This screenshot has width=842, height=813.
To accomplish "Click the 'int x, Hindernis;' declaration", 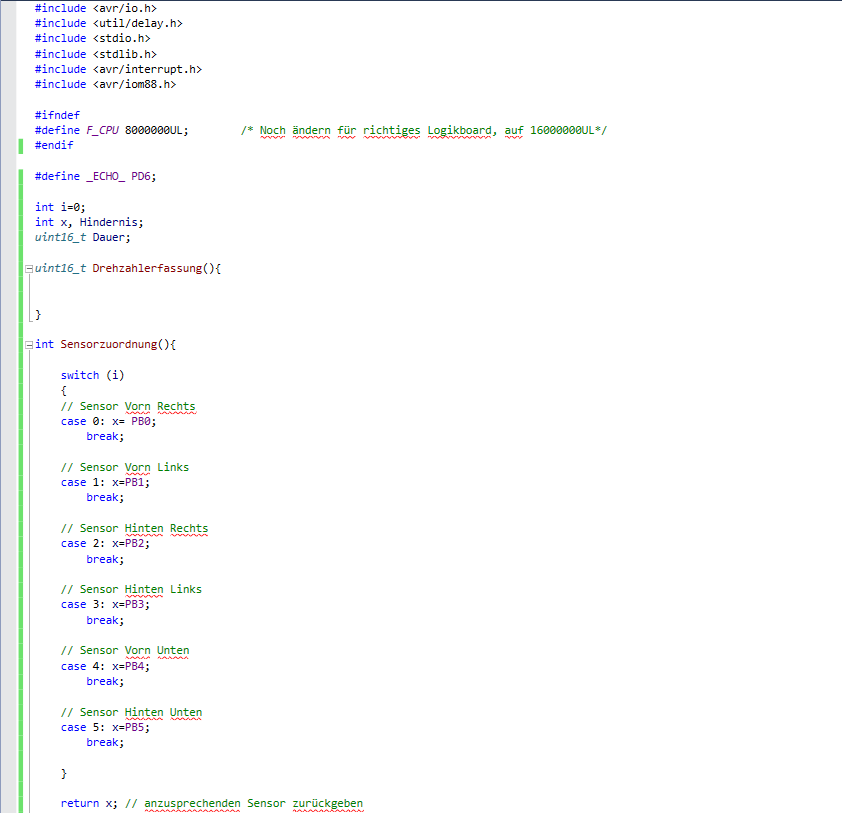I will coord(89,222).
